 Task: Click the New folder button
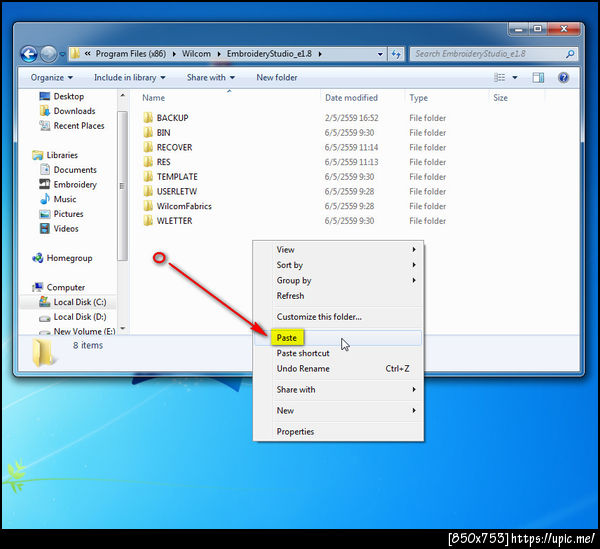point(277,78)
